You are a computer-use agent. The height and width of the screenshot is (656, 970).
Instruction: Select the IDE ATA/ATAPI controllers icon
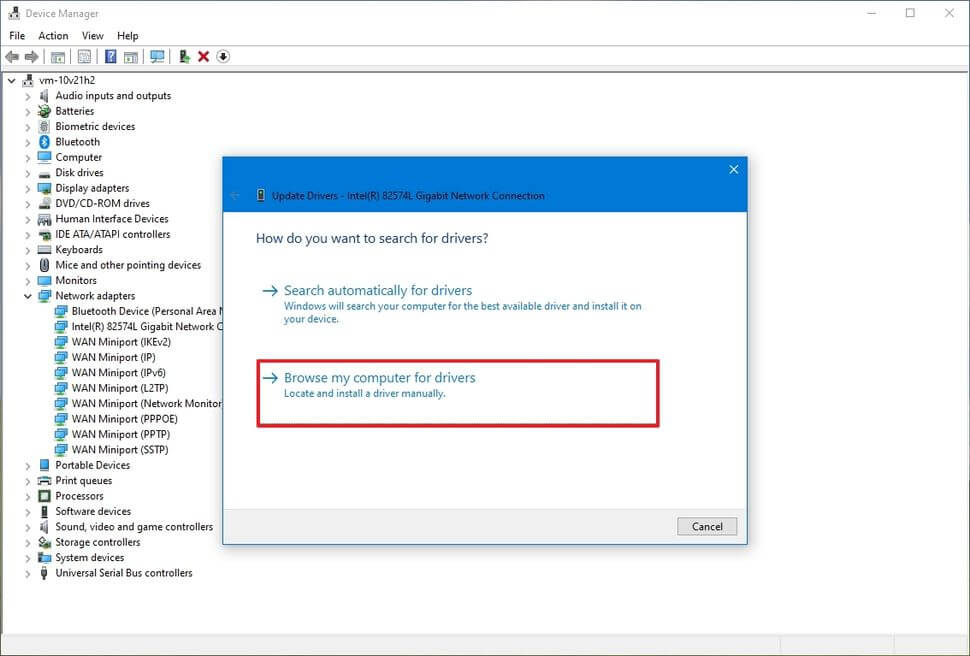(44, 235)
